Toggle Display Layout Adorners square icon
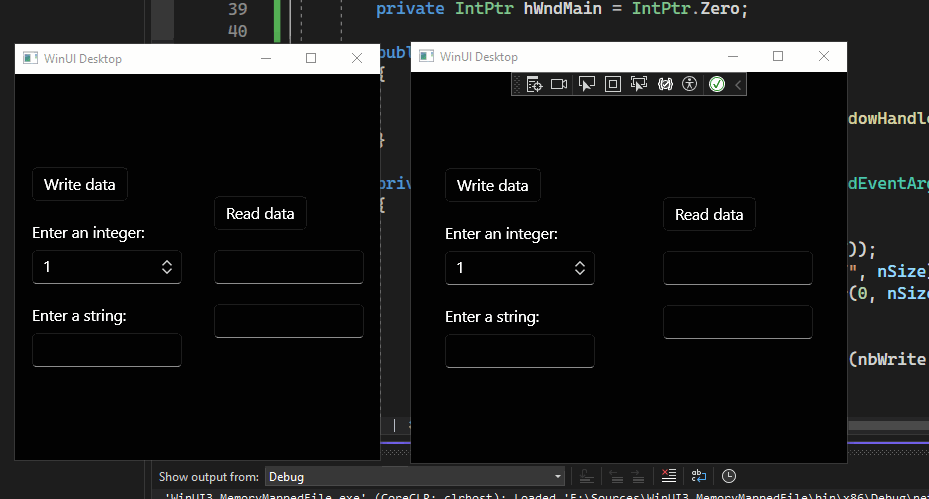The width and height of the screenshot is (929, 499). point(613,84)
